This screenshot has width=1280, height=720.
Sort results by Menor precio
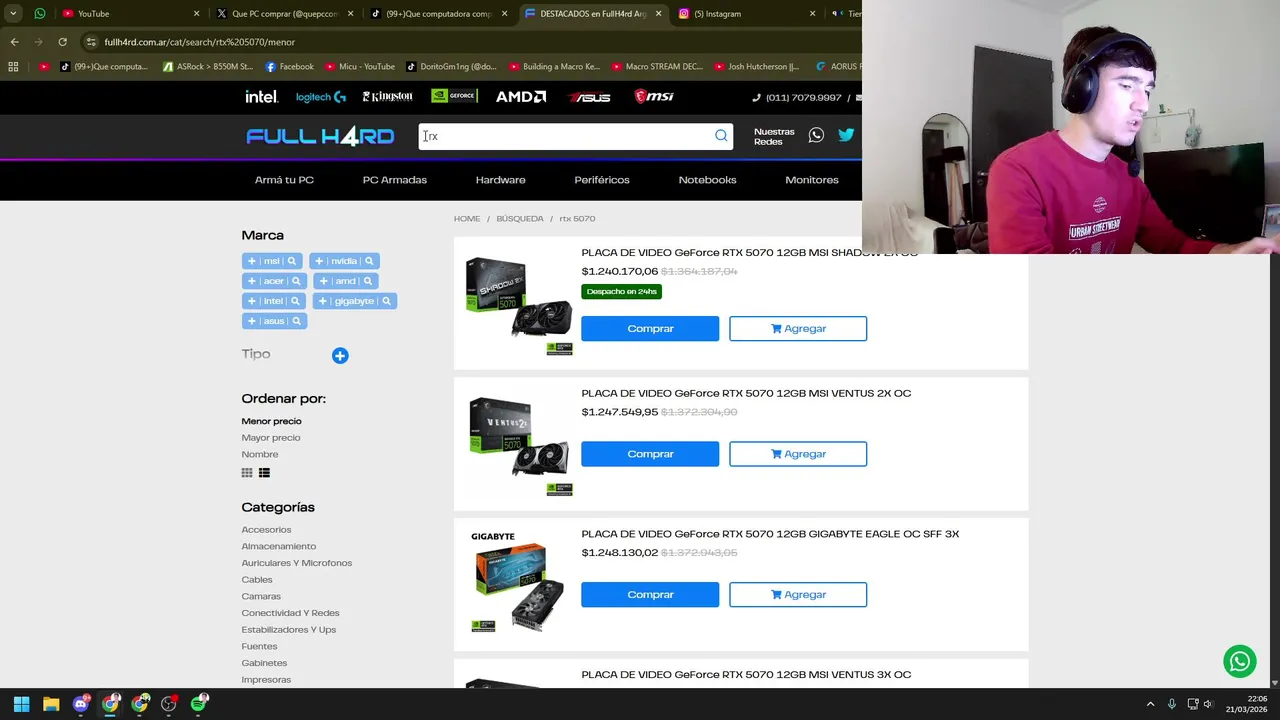point(271,421)
